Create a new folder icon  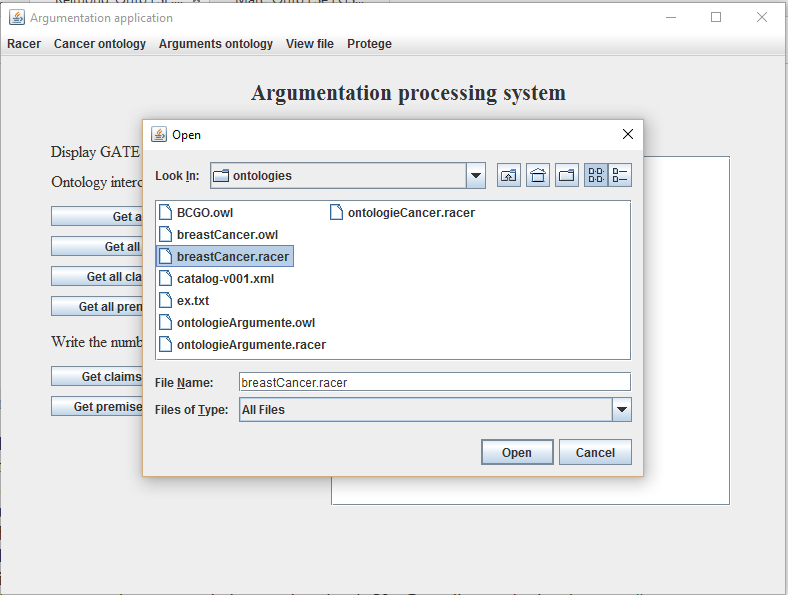pos(567,175)
